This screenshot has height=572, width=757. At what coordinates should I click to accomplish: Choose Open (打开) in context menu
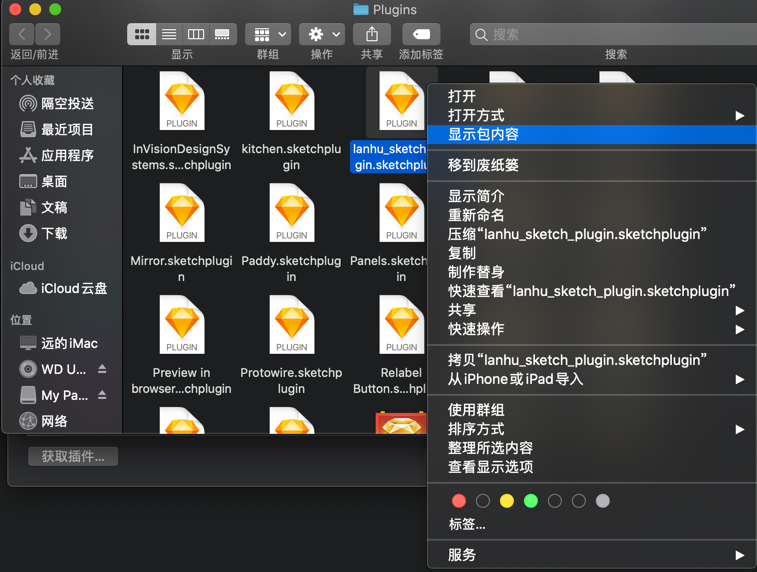click(x=592, y=97)
